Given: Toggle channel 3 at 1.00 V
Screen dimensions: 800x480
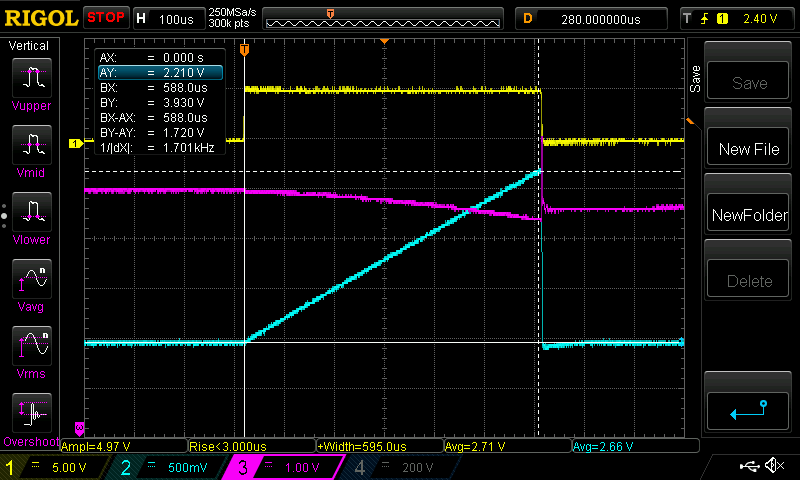Looking at the screenshot, I should click(283, 467).
